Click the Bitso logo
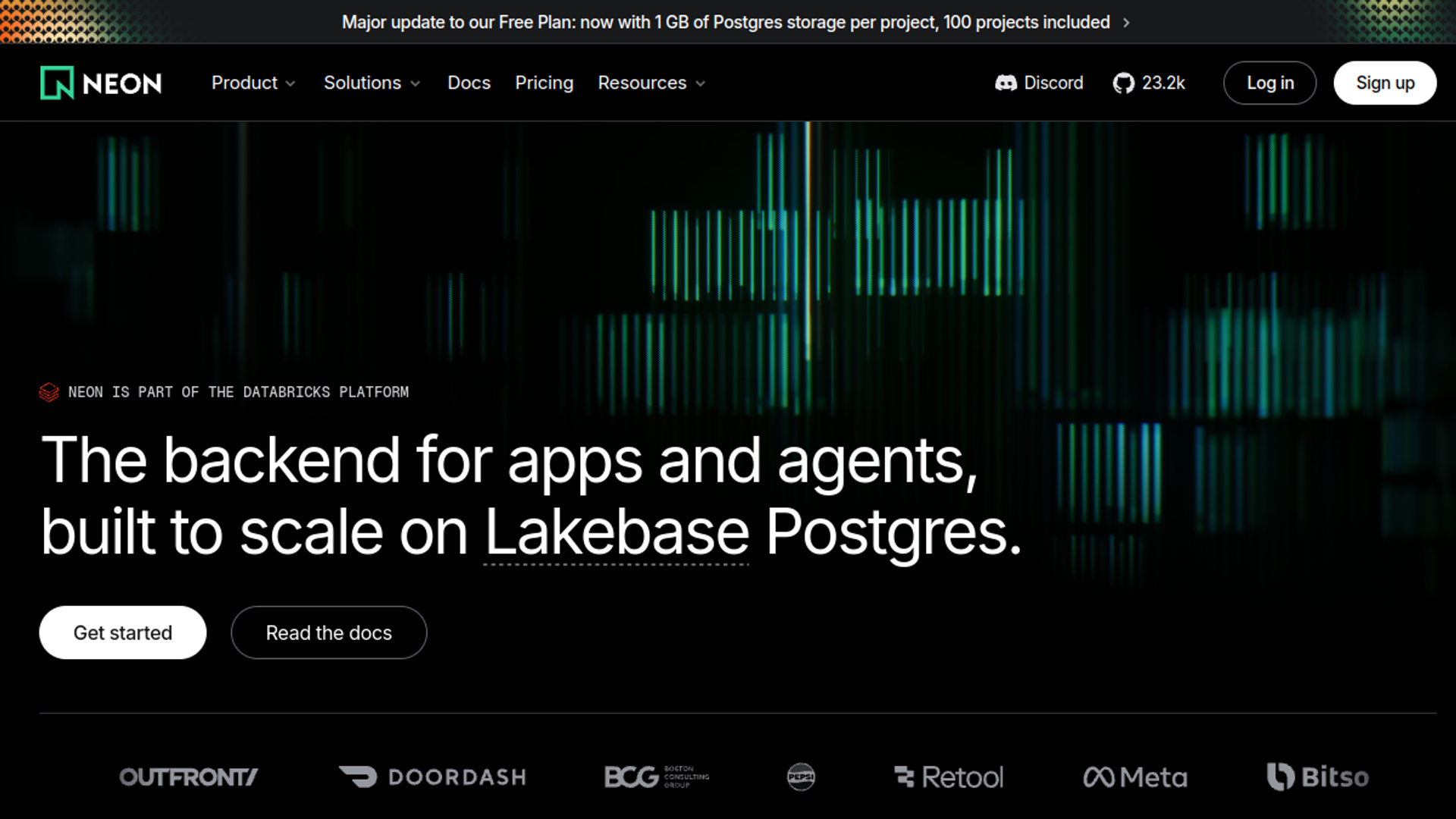This screenshot has width=1456, height=819. point(1318,777)
